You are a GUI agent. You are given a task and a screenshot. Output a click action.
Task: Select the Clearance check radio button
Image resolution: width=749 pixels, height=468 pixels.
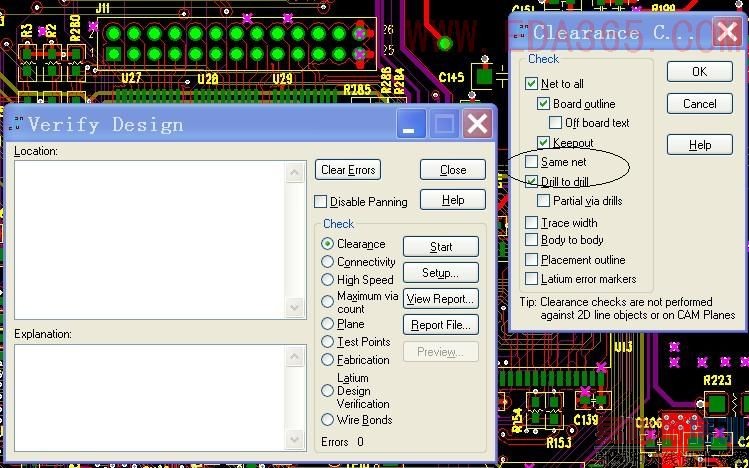(327, 244)
